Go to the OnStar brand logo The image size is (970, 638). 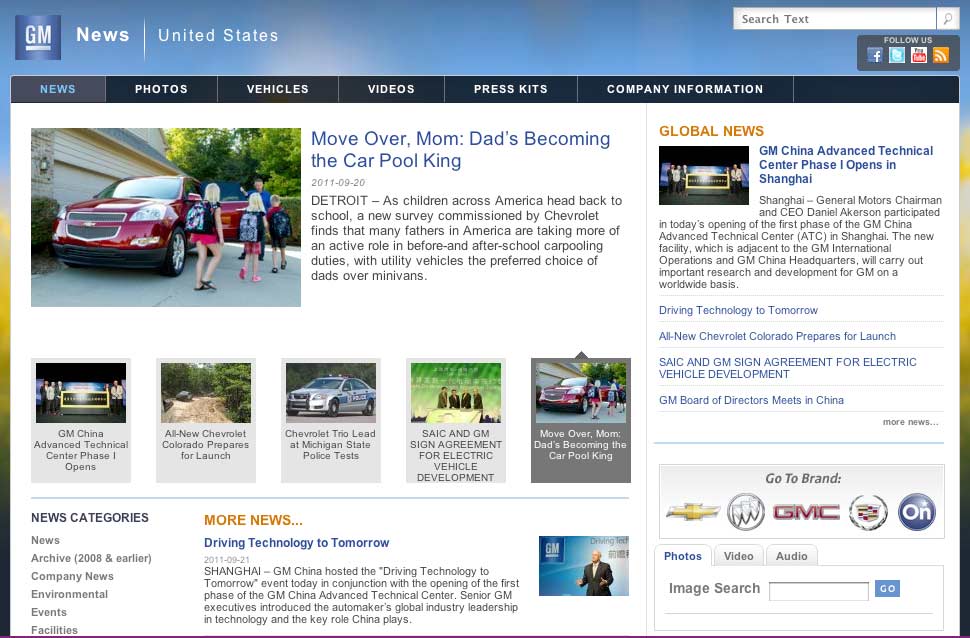point(917,512)
